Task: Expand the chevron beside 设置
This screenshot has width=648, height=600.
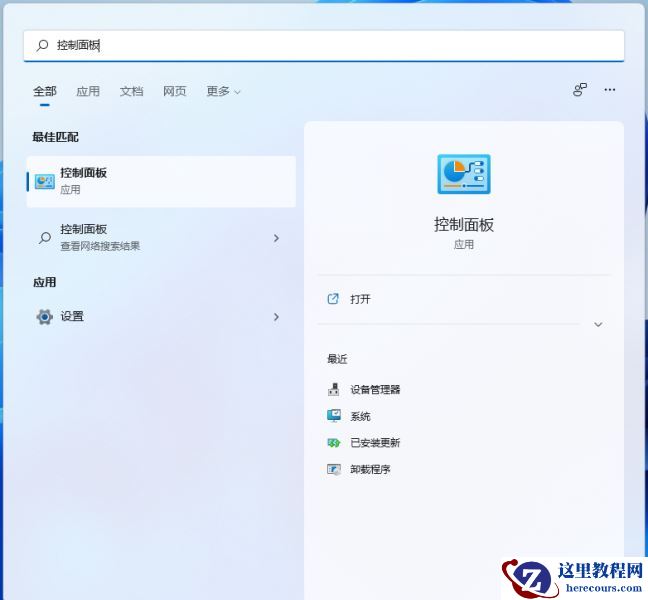Action: pos(276,317)
